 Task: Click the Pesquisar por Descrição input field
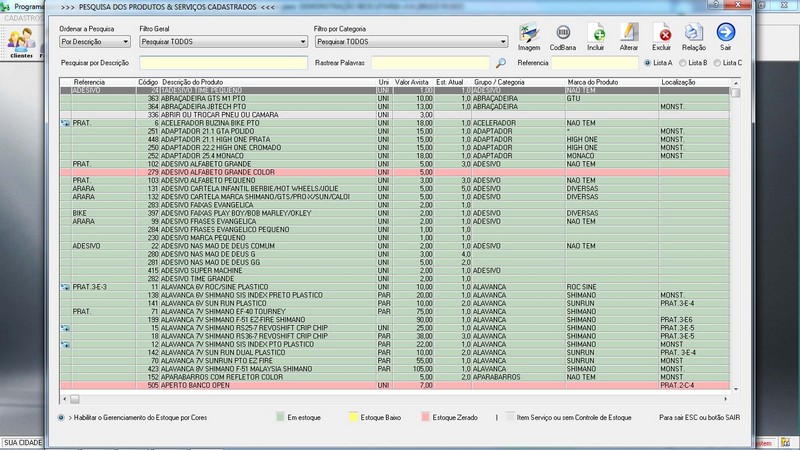click(x=223, y=63)
